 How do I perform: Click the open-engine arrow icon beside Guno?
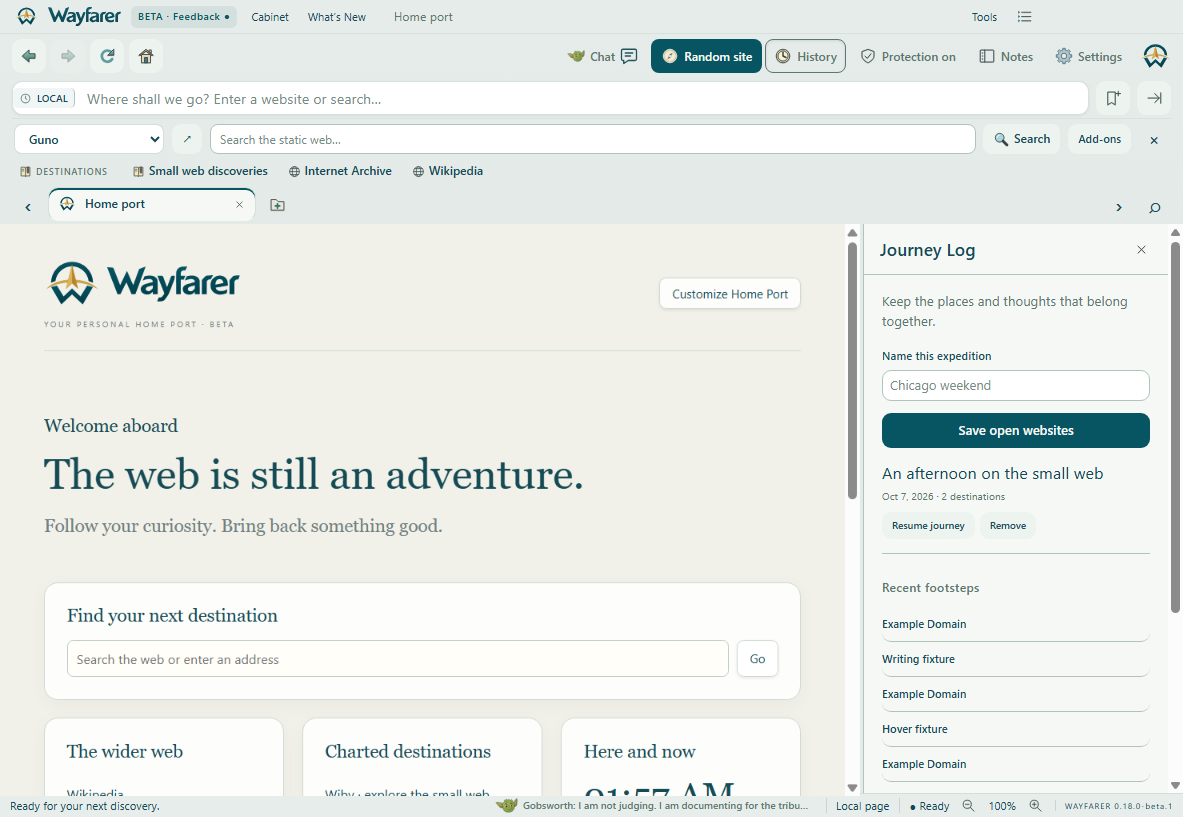(187, 140)
